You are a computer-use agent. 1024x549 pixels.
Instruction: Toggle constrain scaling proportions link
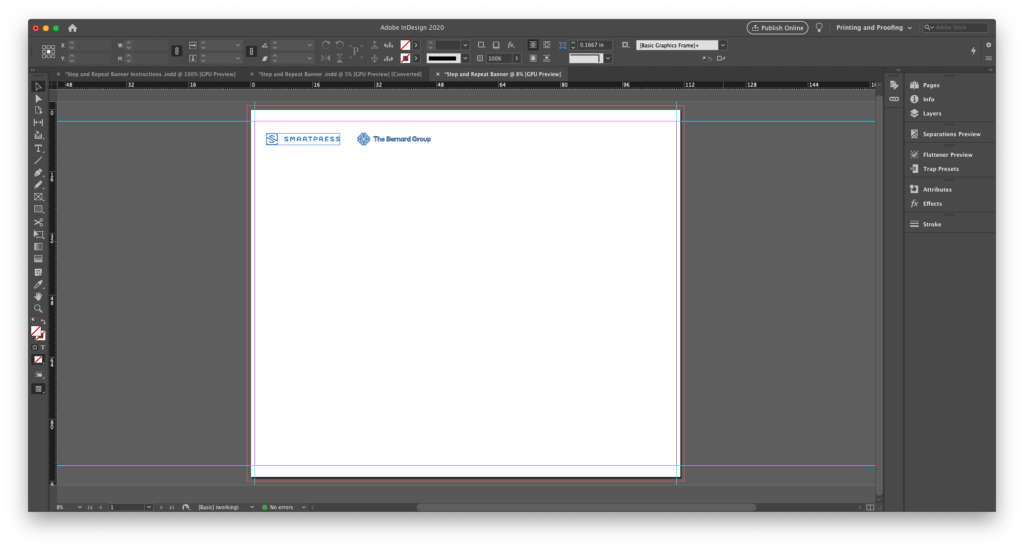[251, 51]
